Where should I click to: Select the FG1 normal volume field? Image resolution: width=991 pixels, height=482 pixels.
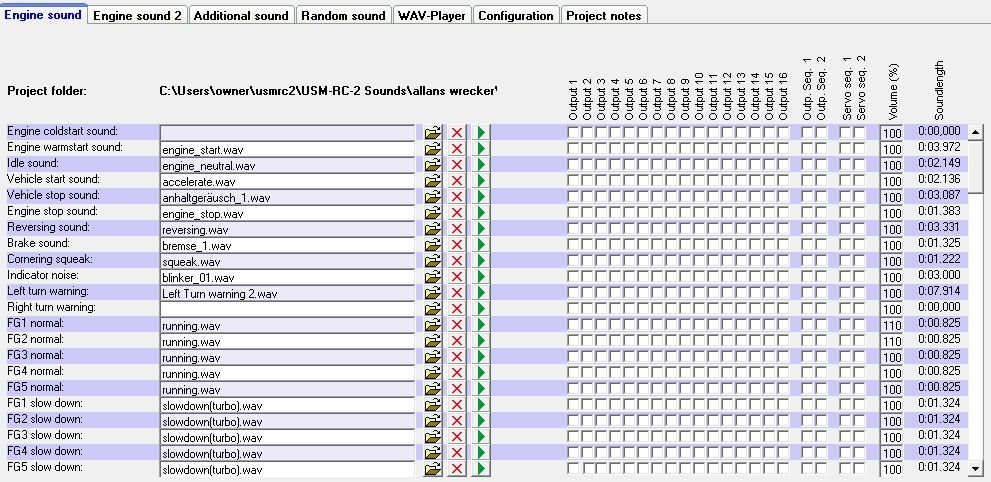point(891,325)
